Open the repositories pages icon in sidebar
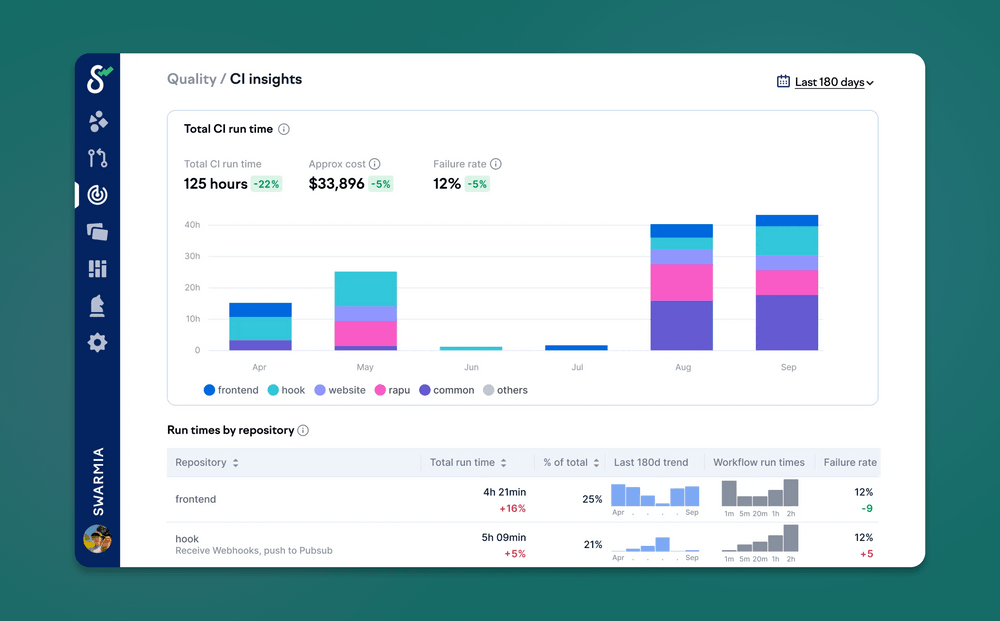The width and height of the screenshot is (1000, 621). click(x=97, y=231)
